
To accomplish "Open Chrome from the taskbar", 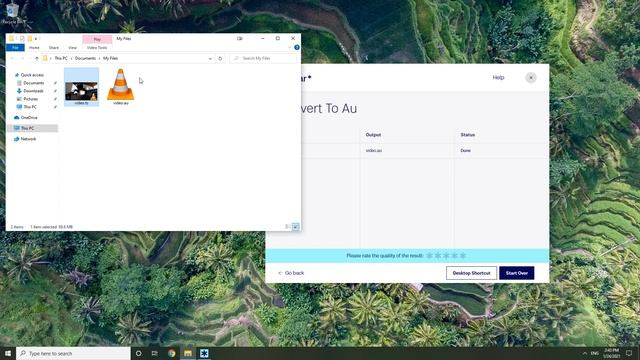I will (x=171, y=353).
